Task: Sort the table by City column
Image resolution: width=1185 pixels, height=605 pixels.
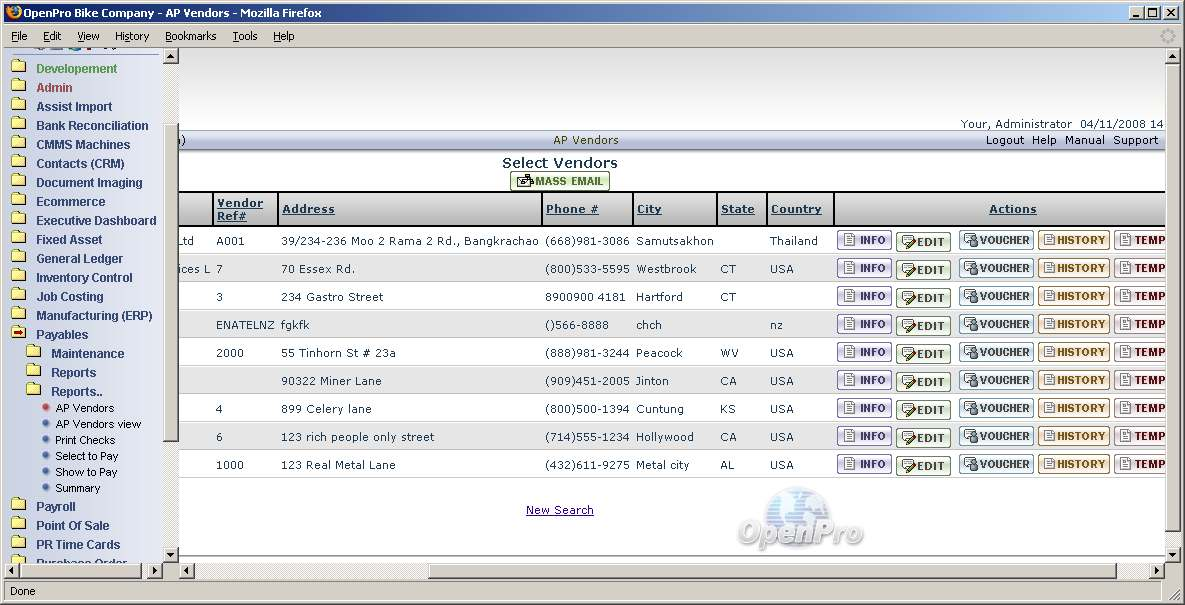Action: click(649, 209)
